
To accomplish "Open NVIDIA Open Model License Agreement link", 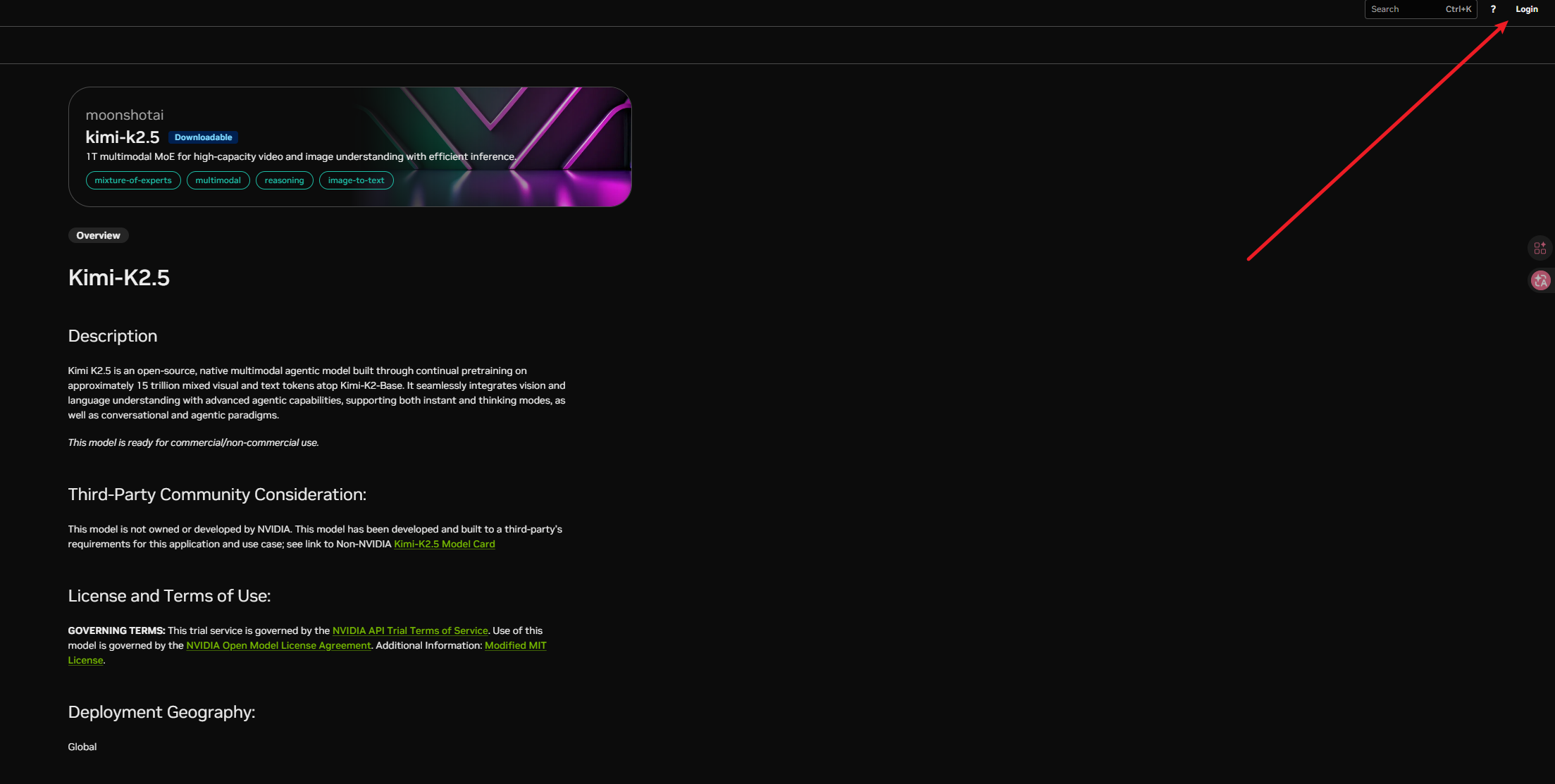I will [278, 645].
